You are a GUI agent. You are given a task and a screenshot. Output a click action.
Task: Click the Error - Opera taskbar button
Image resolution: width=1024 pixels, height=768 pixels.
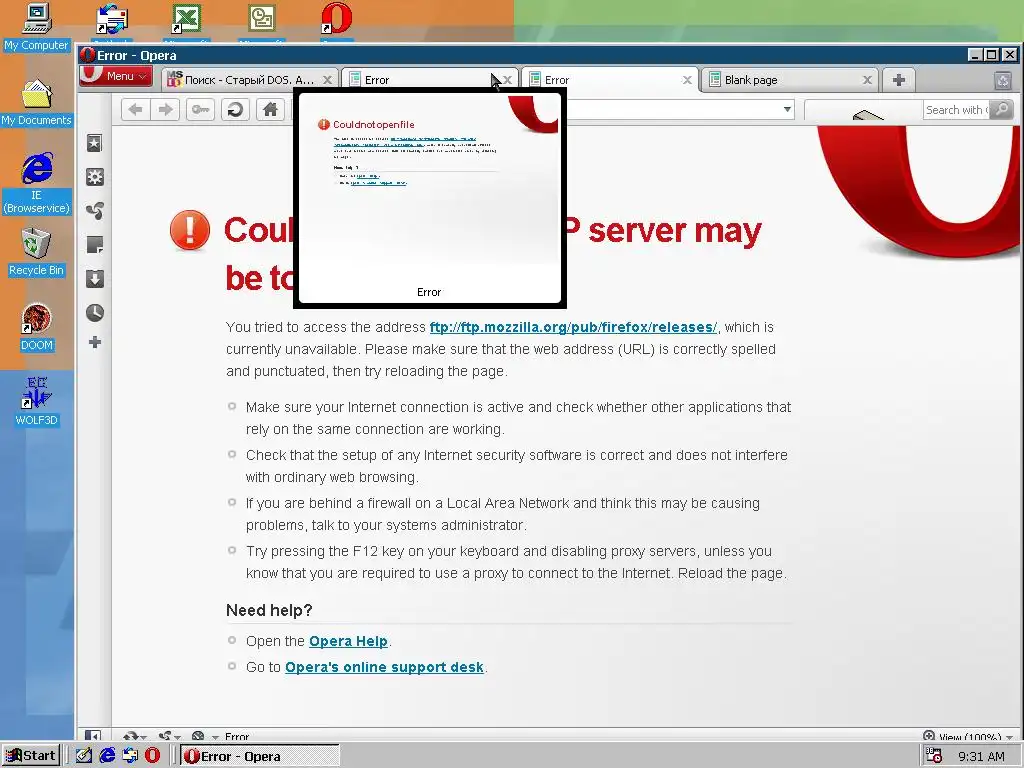[260, 756]
